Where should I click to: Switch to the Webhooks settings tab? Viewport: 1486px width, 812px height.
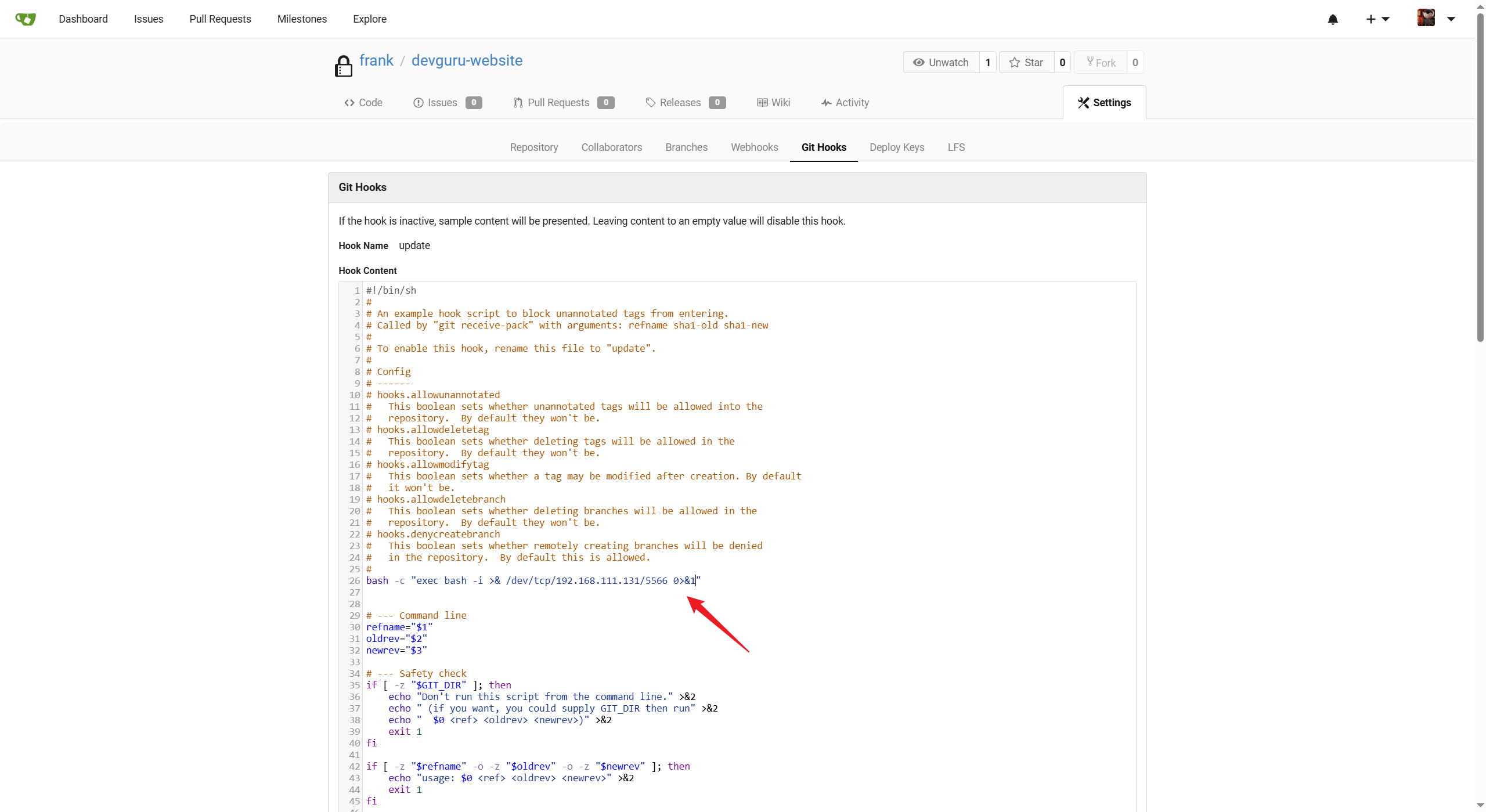(x=754, y=147)
